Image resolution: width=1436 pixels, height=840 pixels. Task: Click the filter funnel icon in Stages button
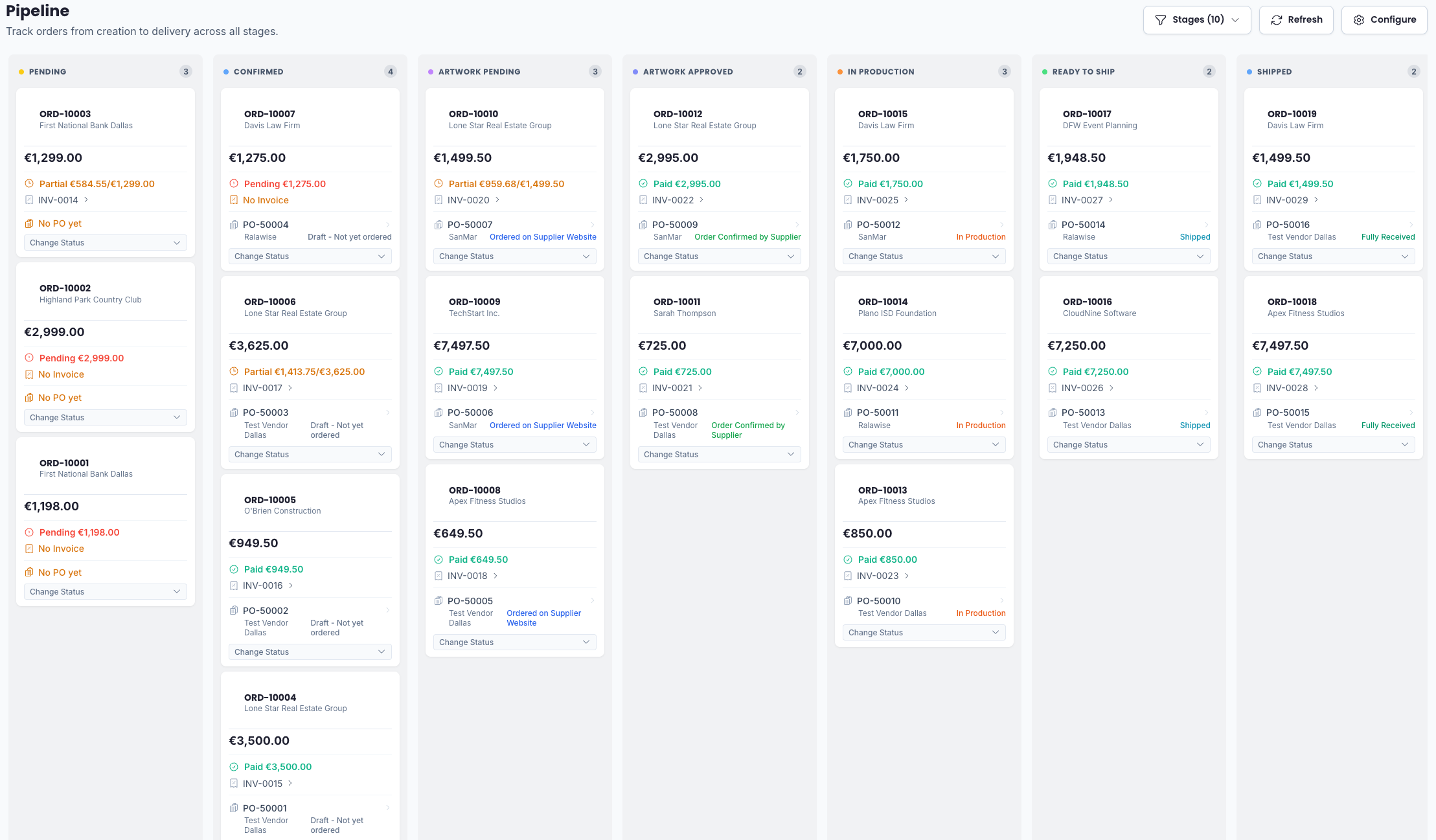(x=1160, y=20)
